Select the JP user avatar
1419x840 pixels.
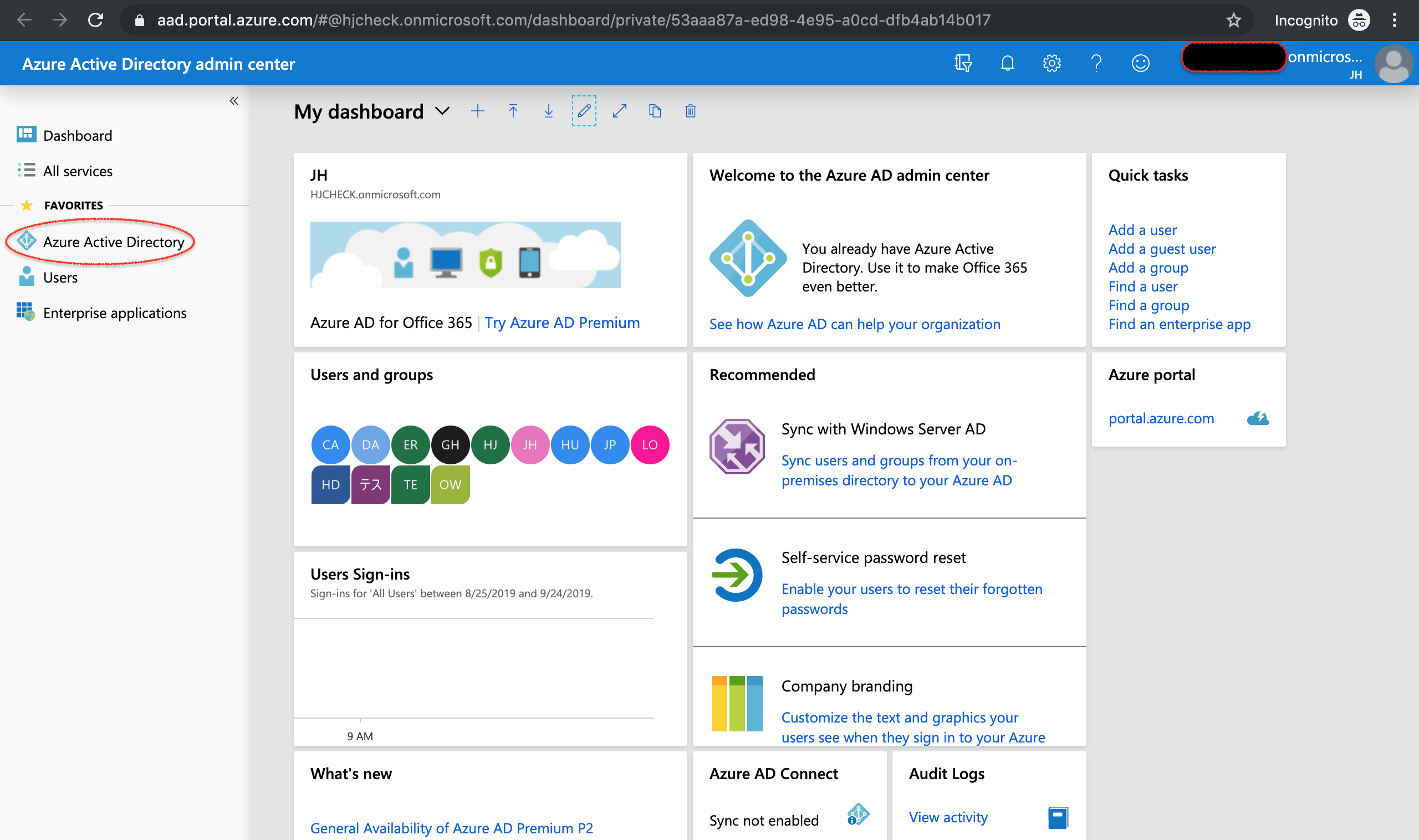coord(610,445)
